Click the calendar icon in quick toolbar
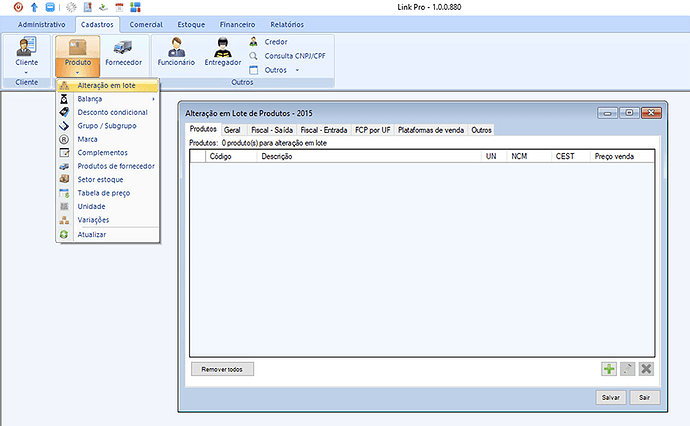Screen dimensions: 690x426 (x=119, y=7)
